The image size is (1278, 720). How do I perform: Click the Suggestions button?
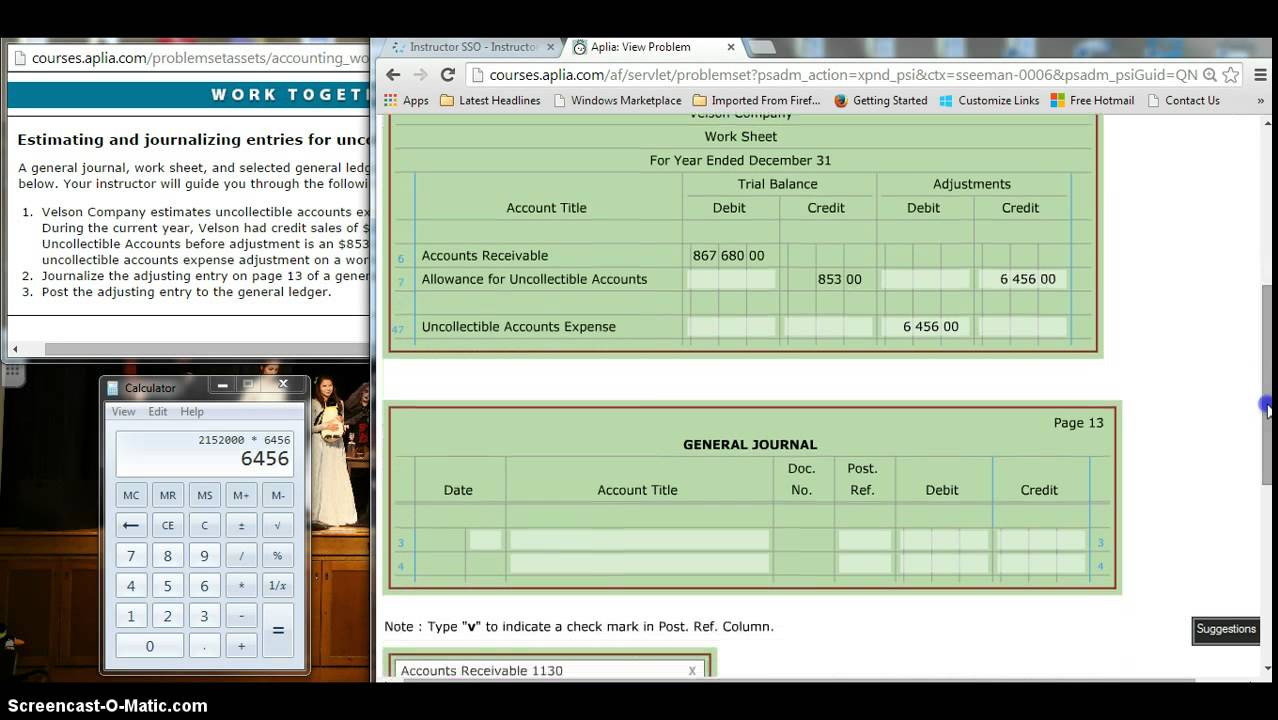pos(1226,629)
